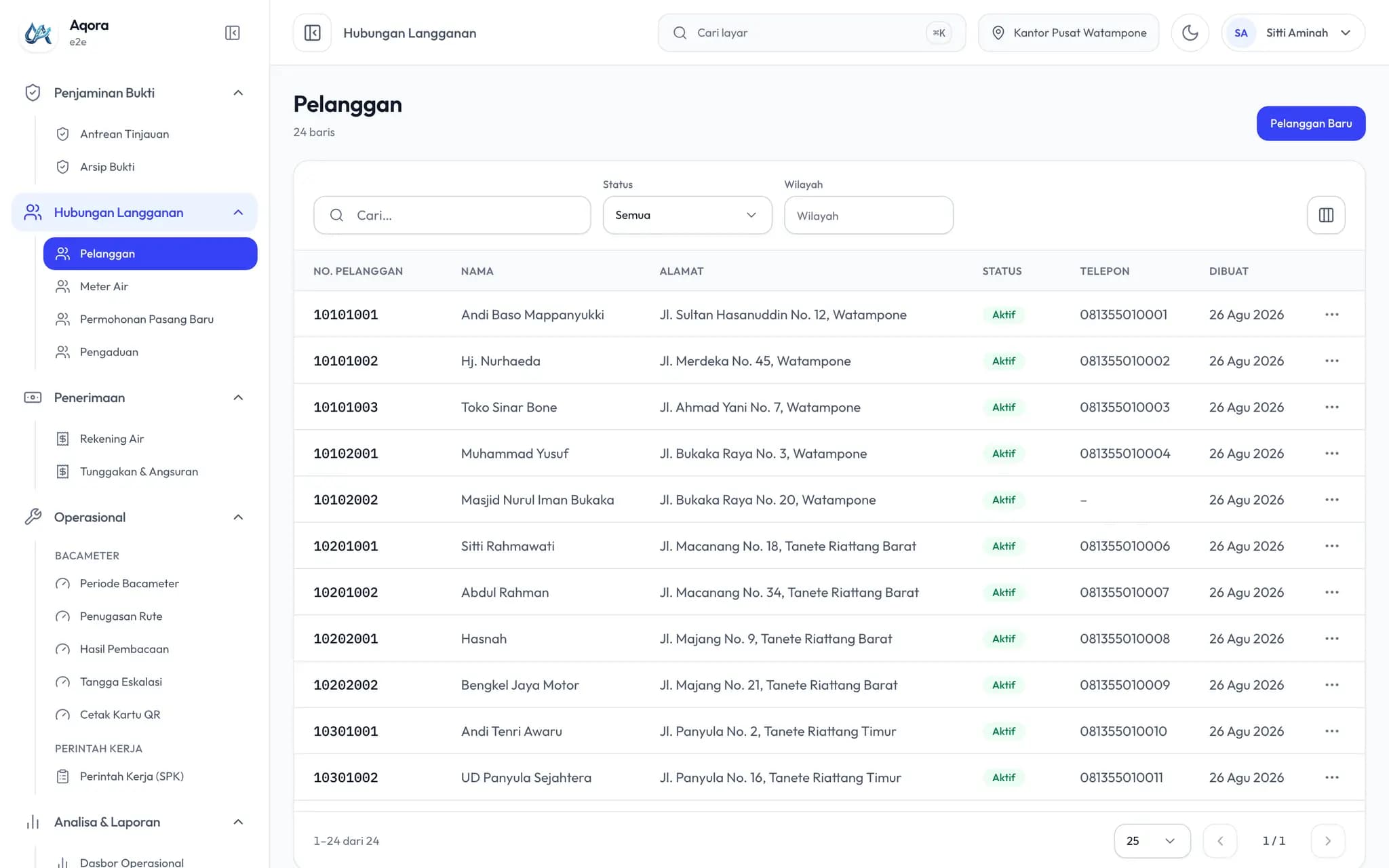Open actions menu for Bengkel Jaya Motor
1389x868 pixels.
click(x=1331, y=685)
